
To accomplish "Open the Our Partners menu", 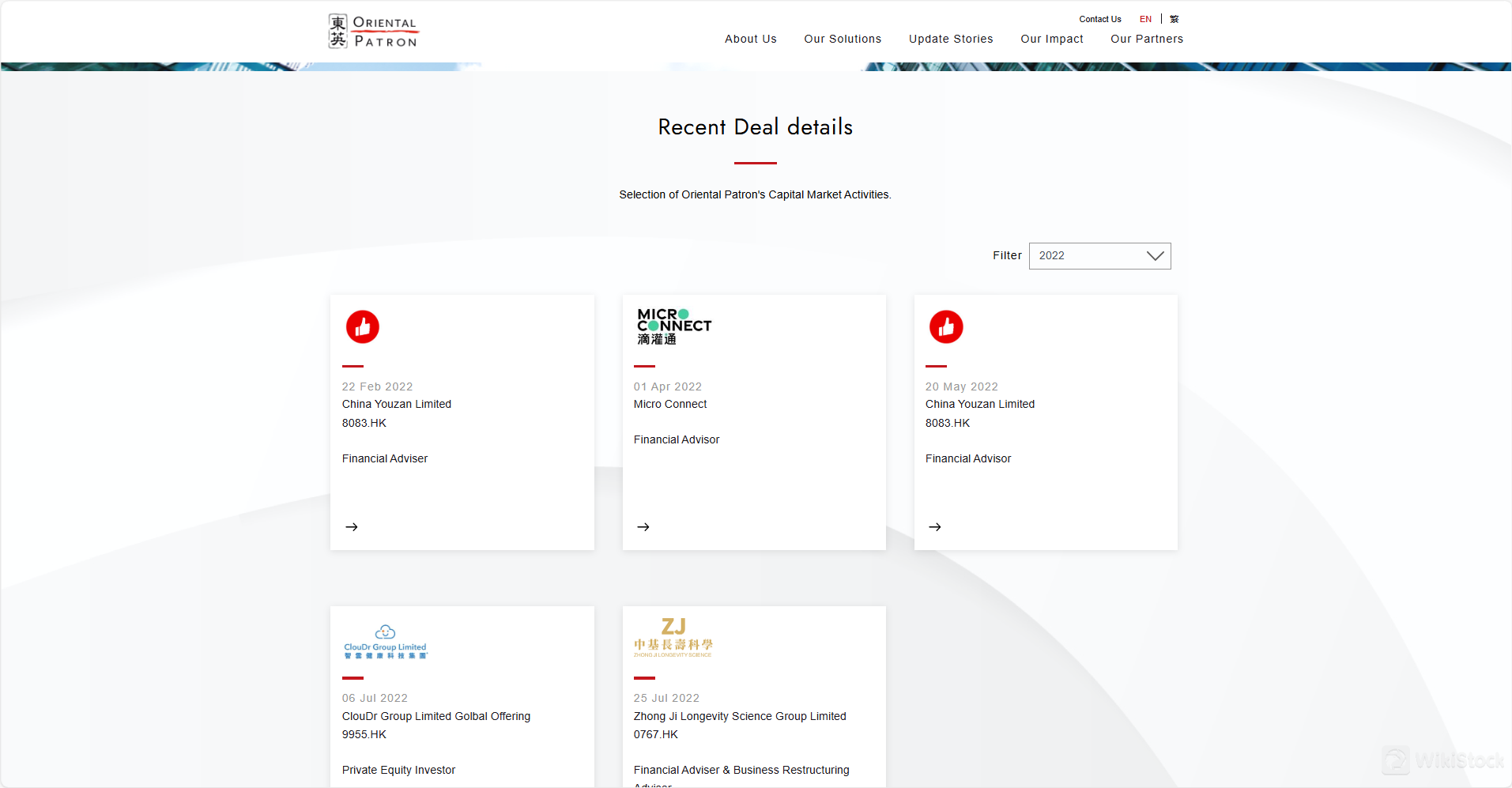I will 1147,39.
